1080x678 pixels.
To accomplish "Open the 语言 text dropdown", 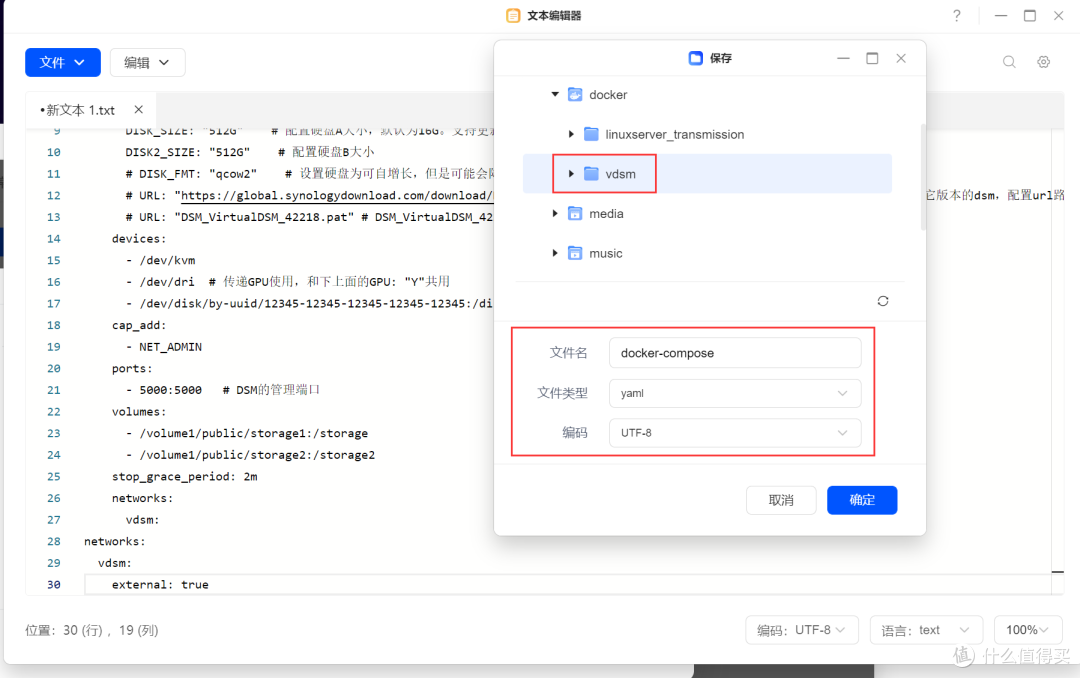I will tap(925, 630).
